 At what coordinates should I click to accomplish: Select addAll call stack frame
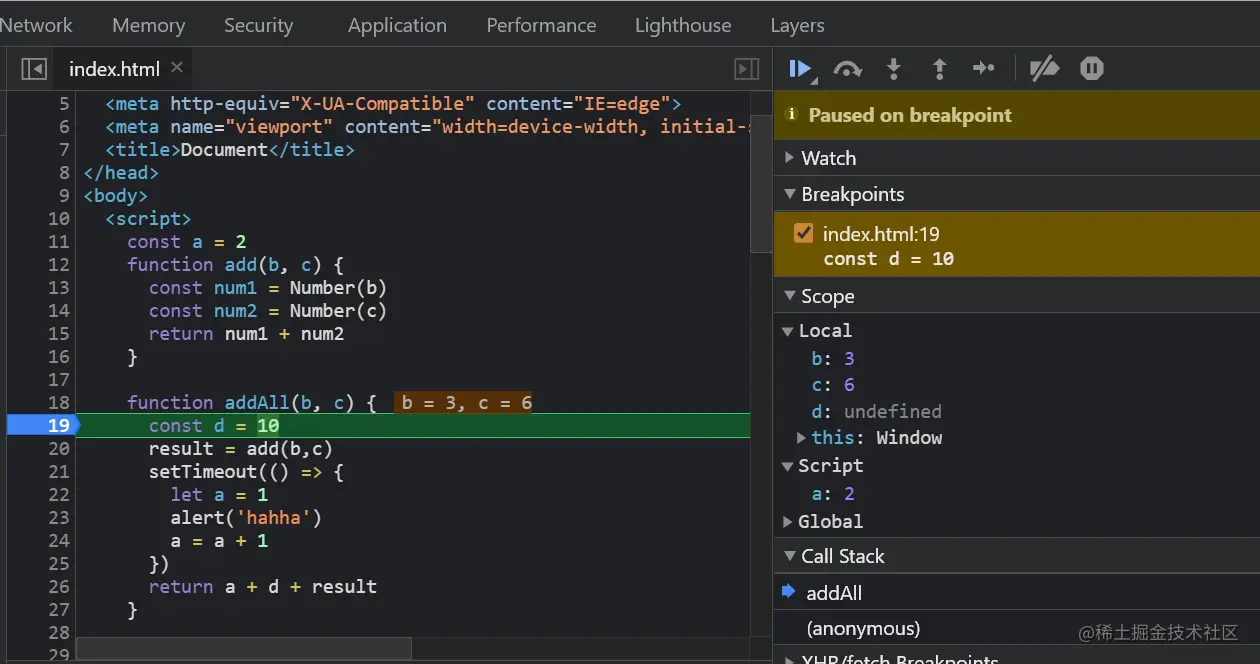[x=1017, y=593]
